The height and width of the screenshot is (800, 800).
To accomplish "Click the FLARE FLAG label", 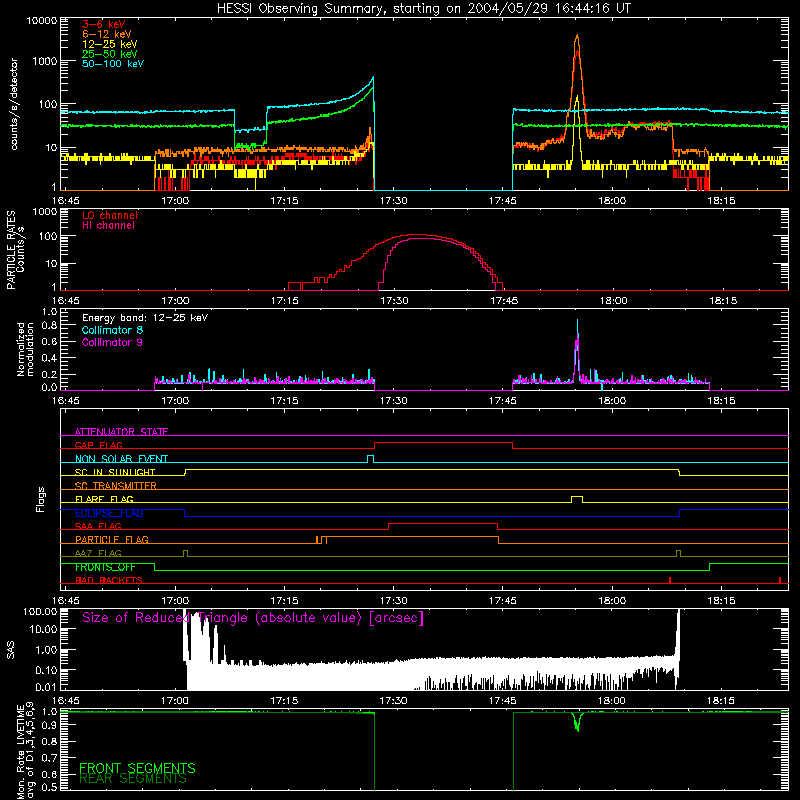I will (x=104, y=499).
